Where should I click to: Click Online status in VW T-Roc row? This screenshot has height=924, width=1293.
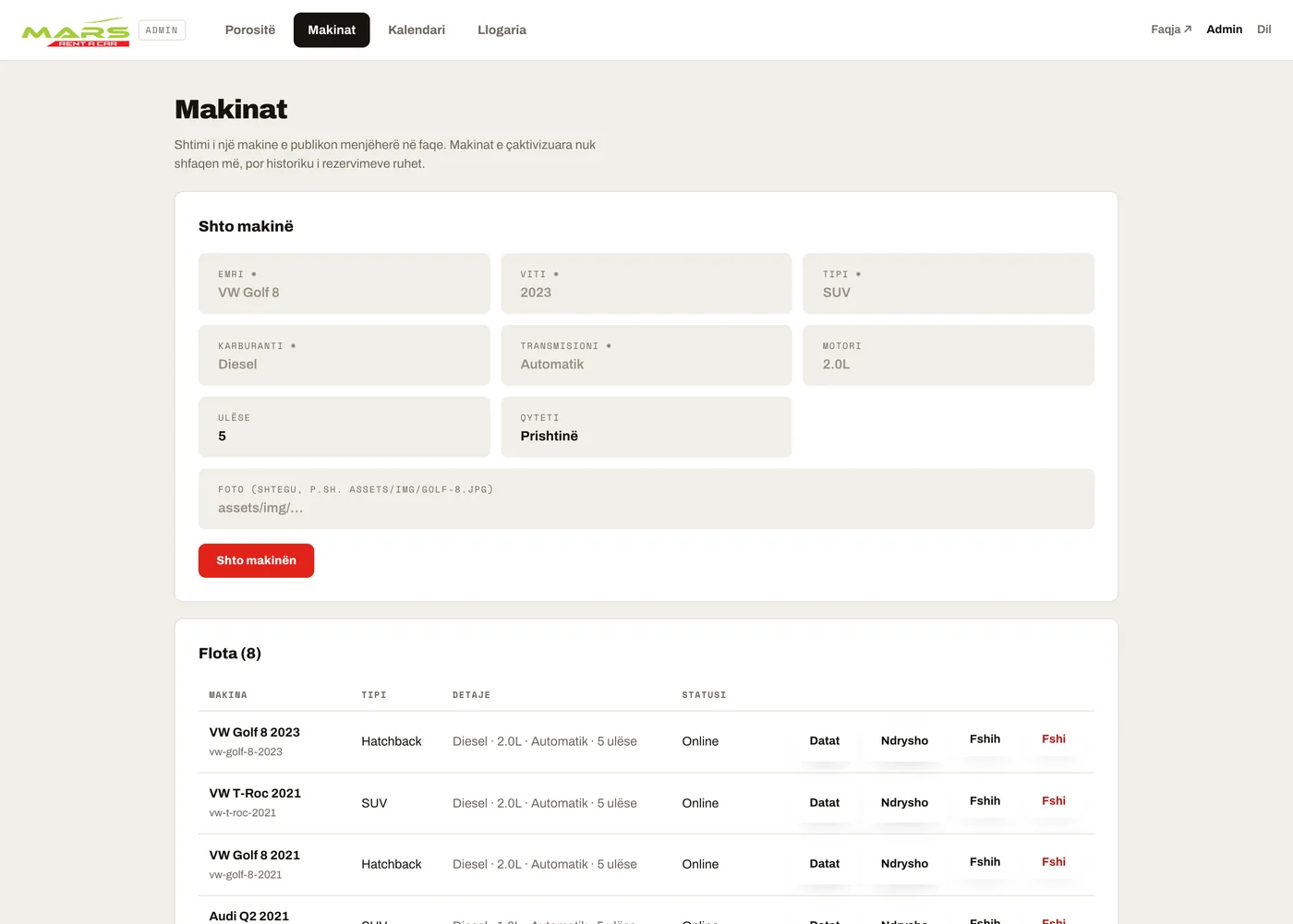pos(700,803)
